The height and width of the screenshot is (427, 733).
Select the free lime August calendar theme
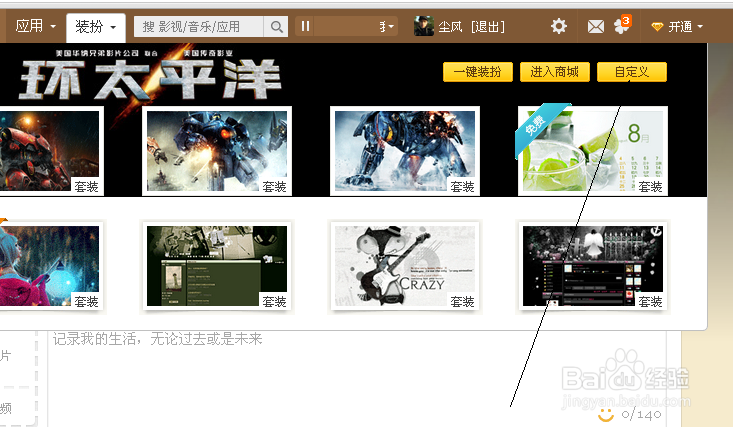point(593,151)
